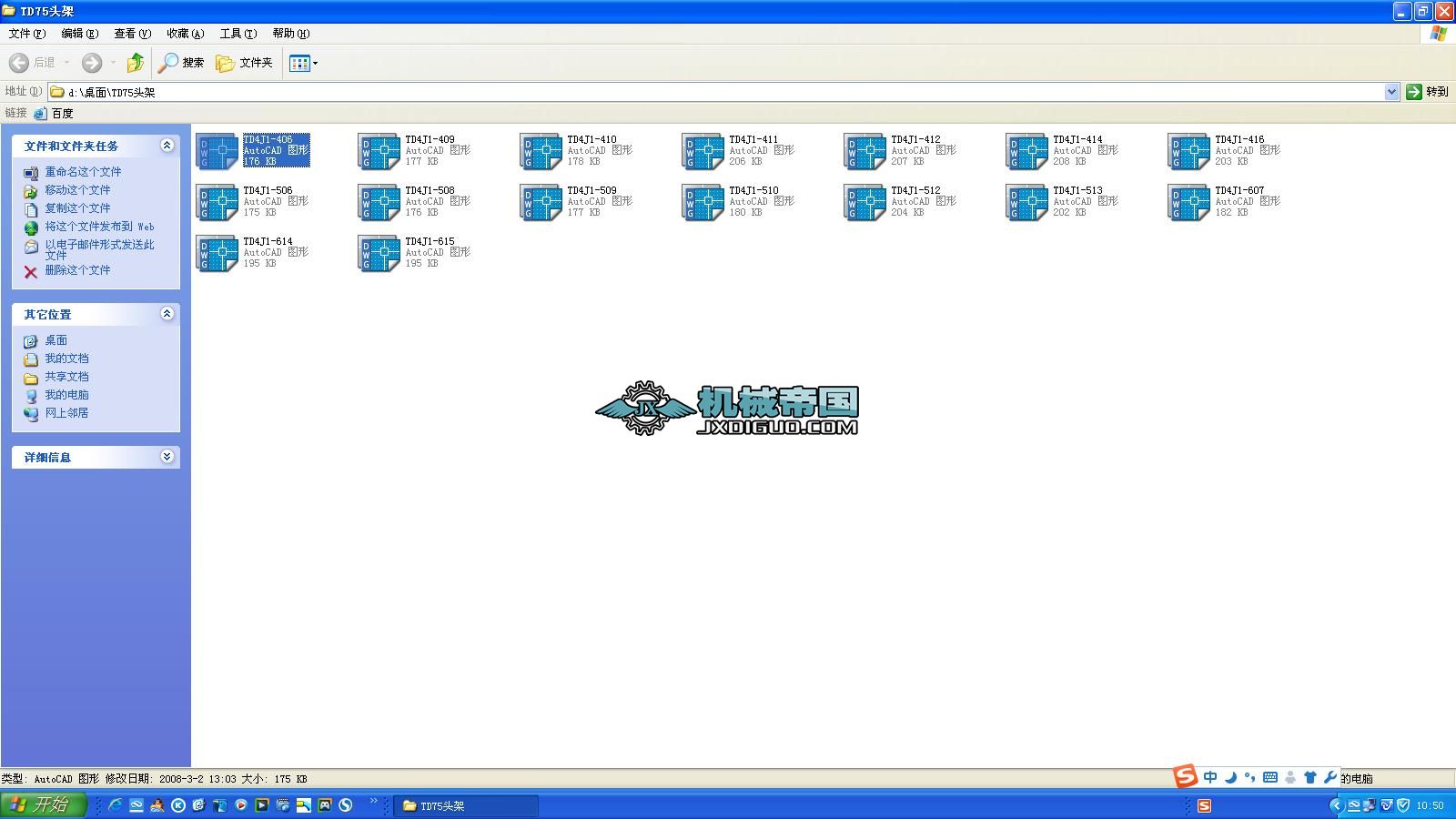Toggle Sogou IME punctuation mode

click(x=1249, y=777)
